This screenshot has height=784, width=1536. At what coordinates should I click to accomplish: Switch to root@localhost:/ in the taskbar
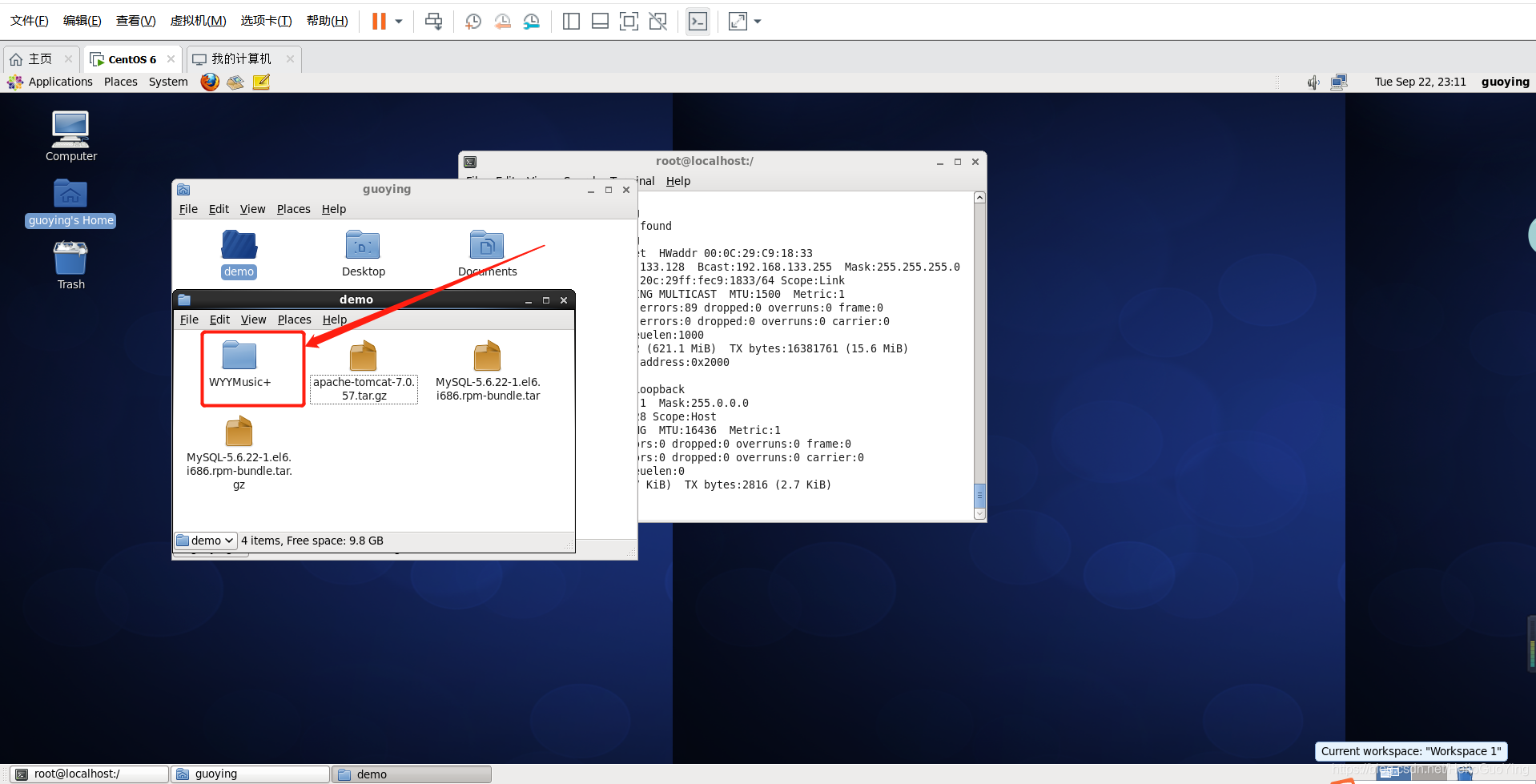pos(89,774)
